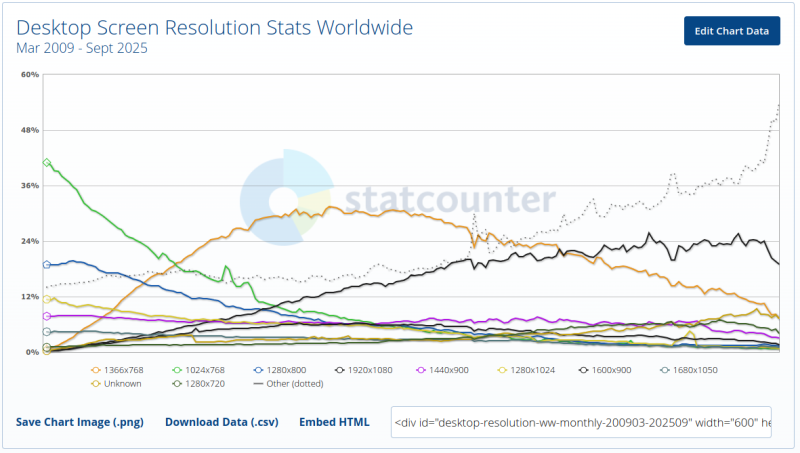Click the 1680x1050 legend marker icon
Image resolution: width=800 pixels, height=453 pixels.
665,370
